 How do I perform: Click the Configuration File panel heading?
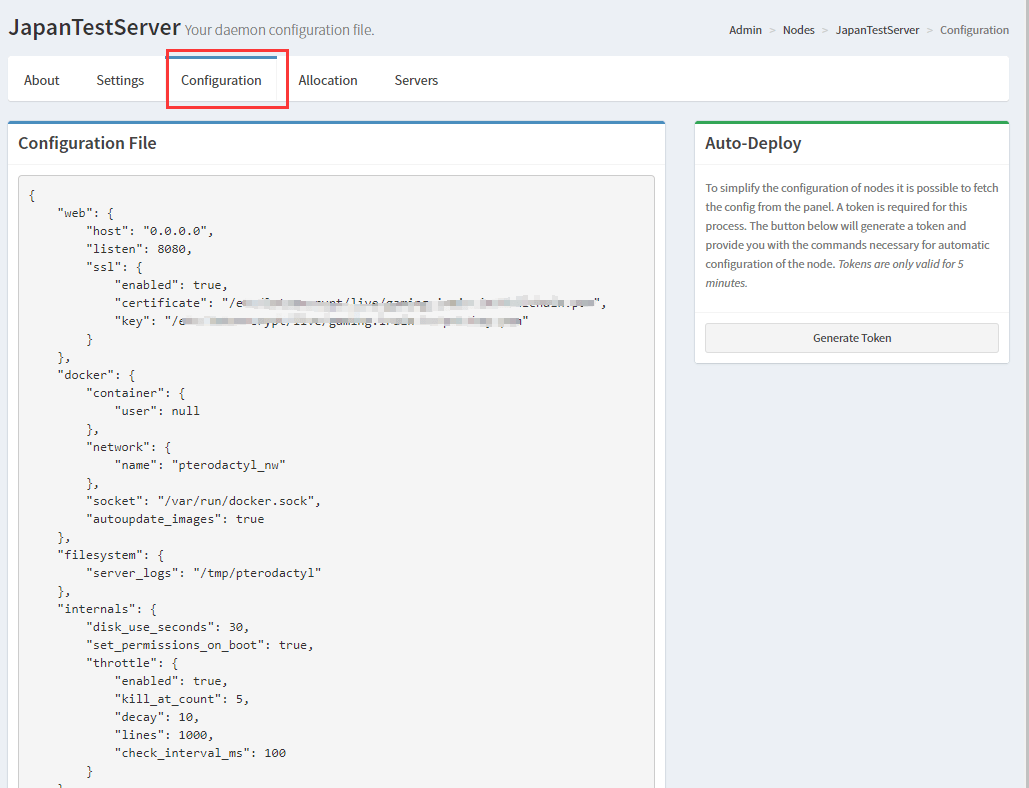[87, 143]
